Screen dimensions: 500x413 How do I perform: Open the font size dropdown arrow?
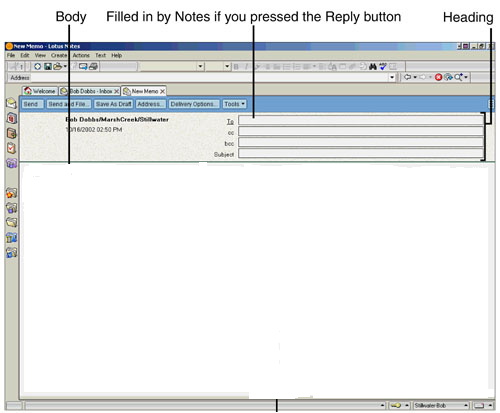click(227, 66)
